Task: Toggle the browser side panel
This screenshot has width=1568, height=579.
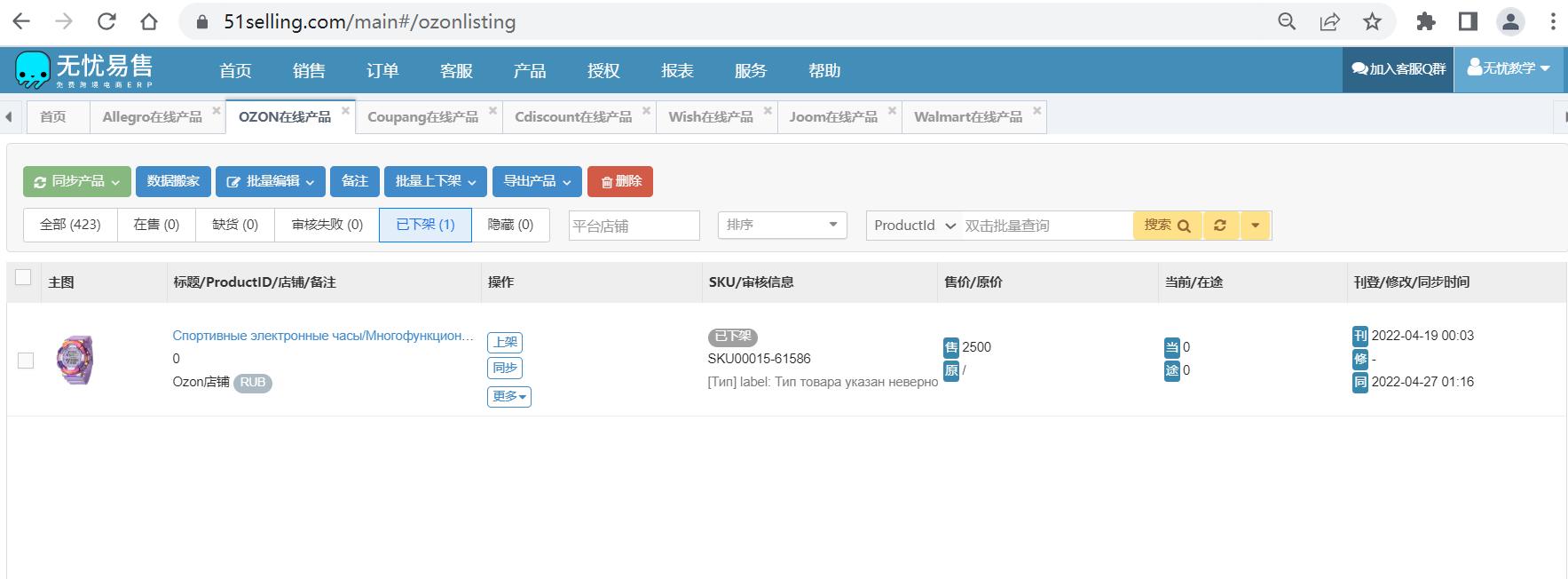Action: point(1469,21)
